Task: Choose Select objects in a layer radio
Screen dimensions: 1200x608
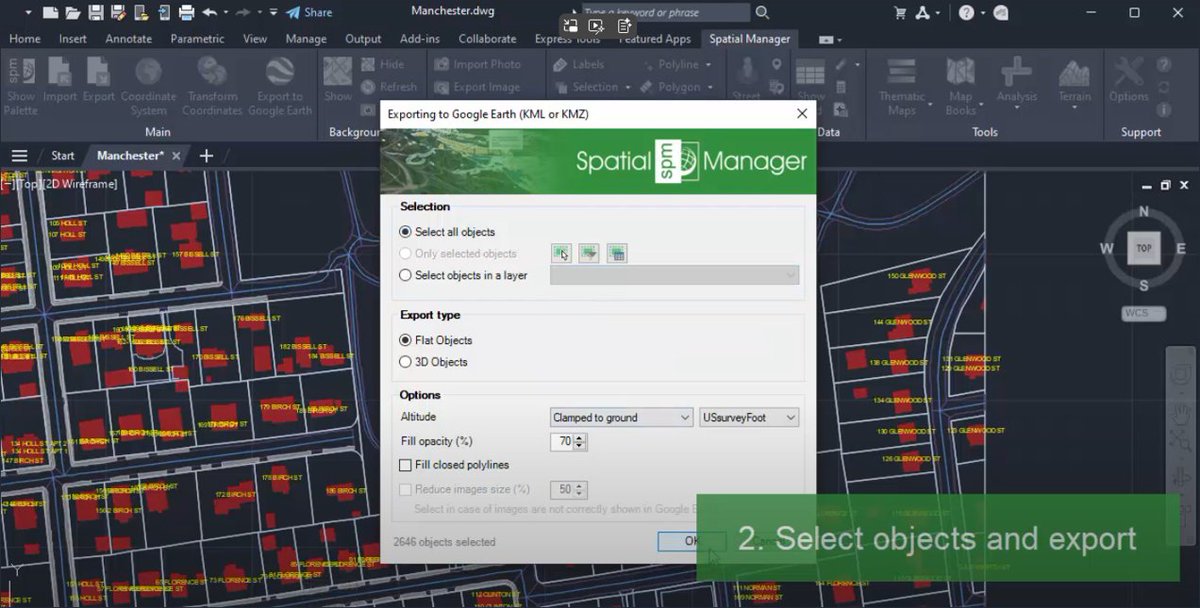Action: pos(405,275)
